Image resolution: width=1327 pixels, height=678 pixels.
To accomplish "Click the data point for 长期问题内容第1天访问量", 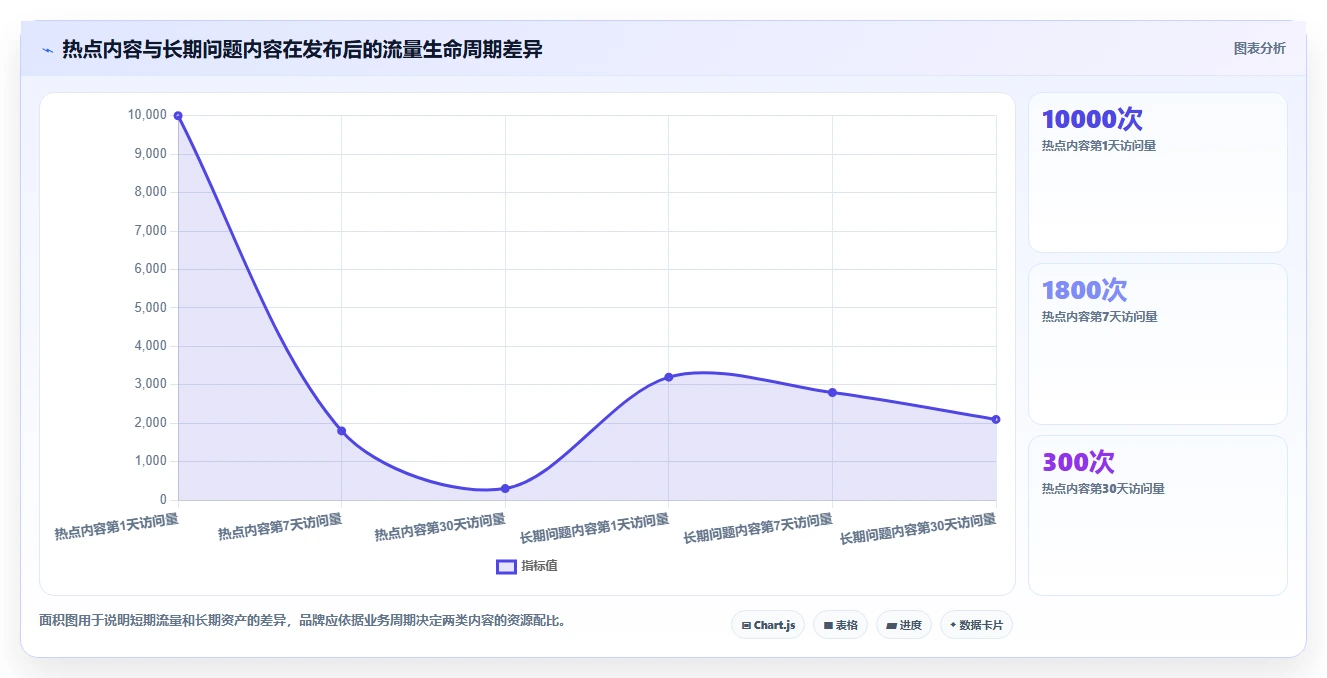I will tap(669, 377).
